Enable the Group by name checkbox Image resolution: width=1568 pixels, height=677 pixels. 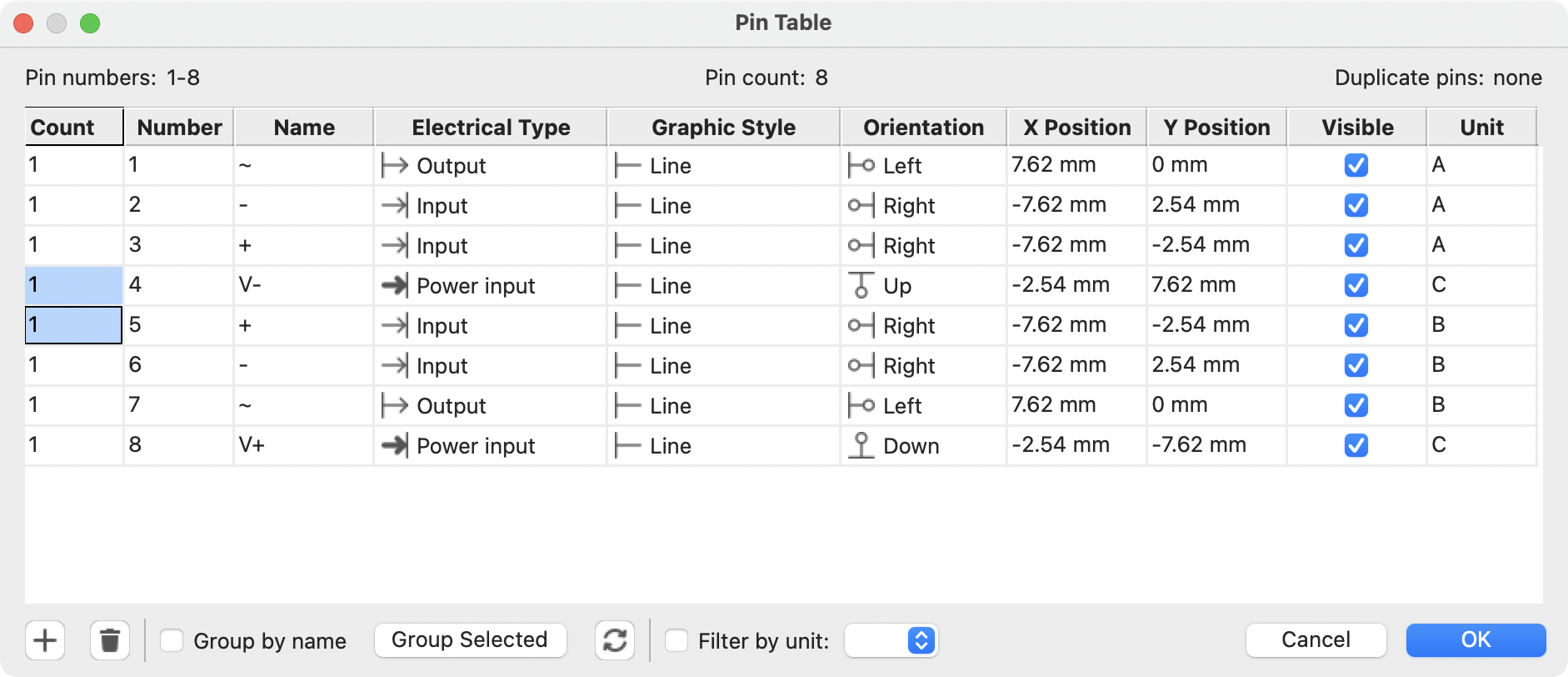click(x=172, y=640)
